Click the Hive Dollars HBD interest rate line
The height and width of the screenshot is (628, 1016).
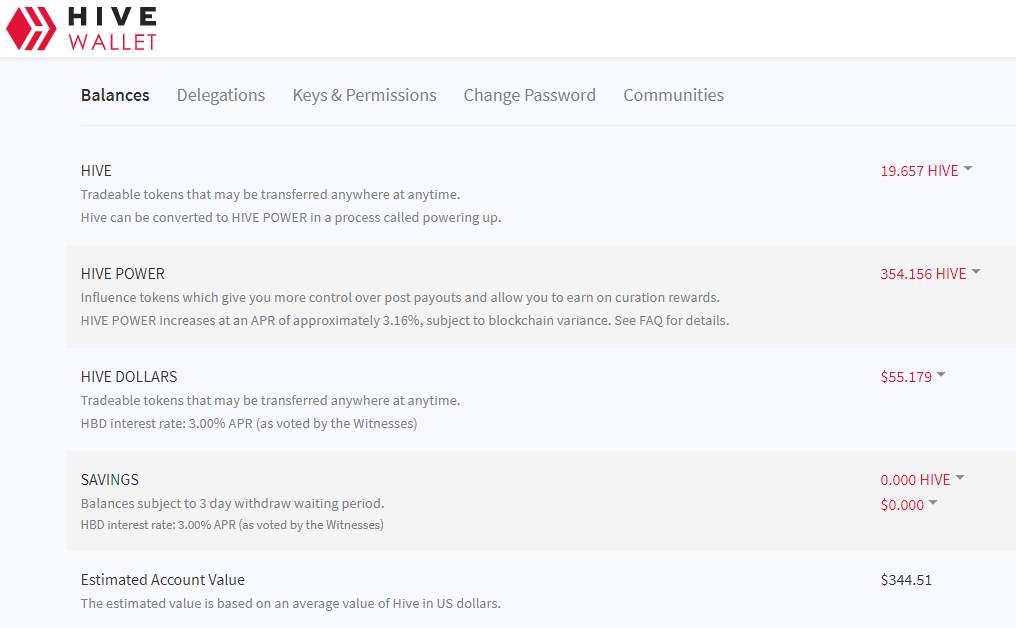point(249,424)
